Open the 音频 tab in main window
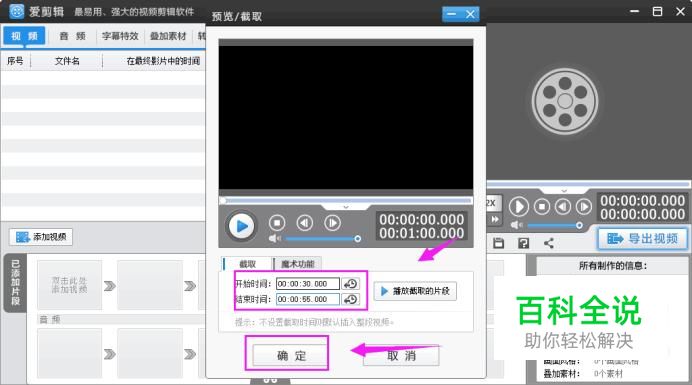Image resolution: width=692 pixels, height=385 pixels. click(72, 36)
